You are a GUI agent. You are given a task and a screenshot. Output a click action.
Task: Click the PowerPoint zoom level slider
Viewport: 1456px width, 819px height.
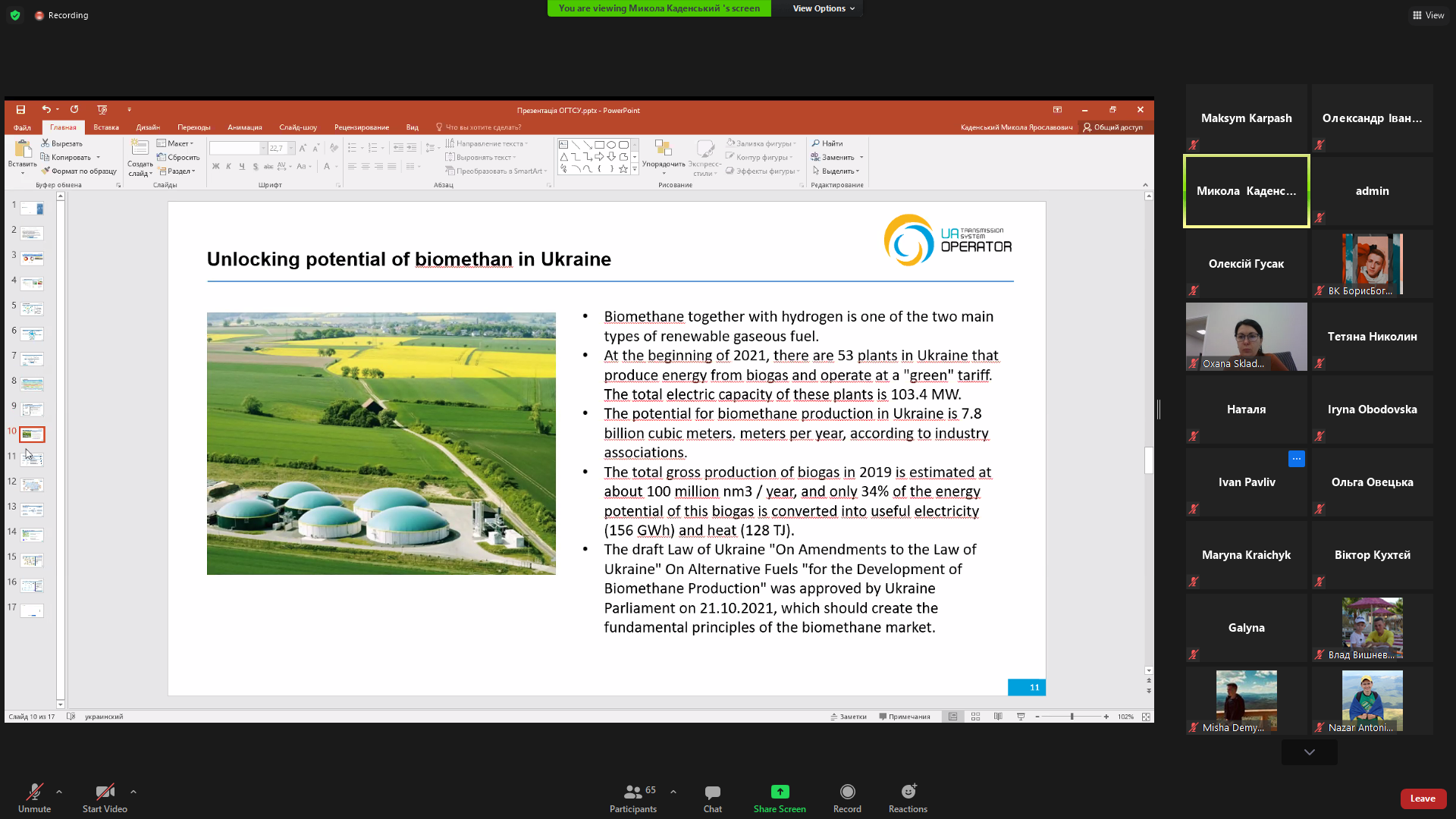(1072, 717)
